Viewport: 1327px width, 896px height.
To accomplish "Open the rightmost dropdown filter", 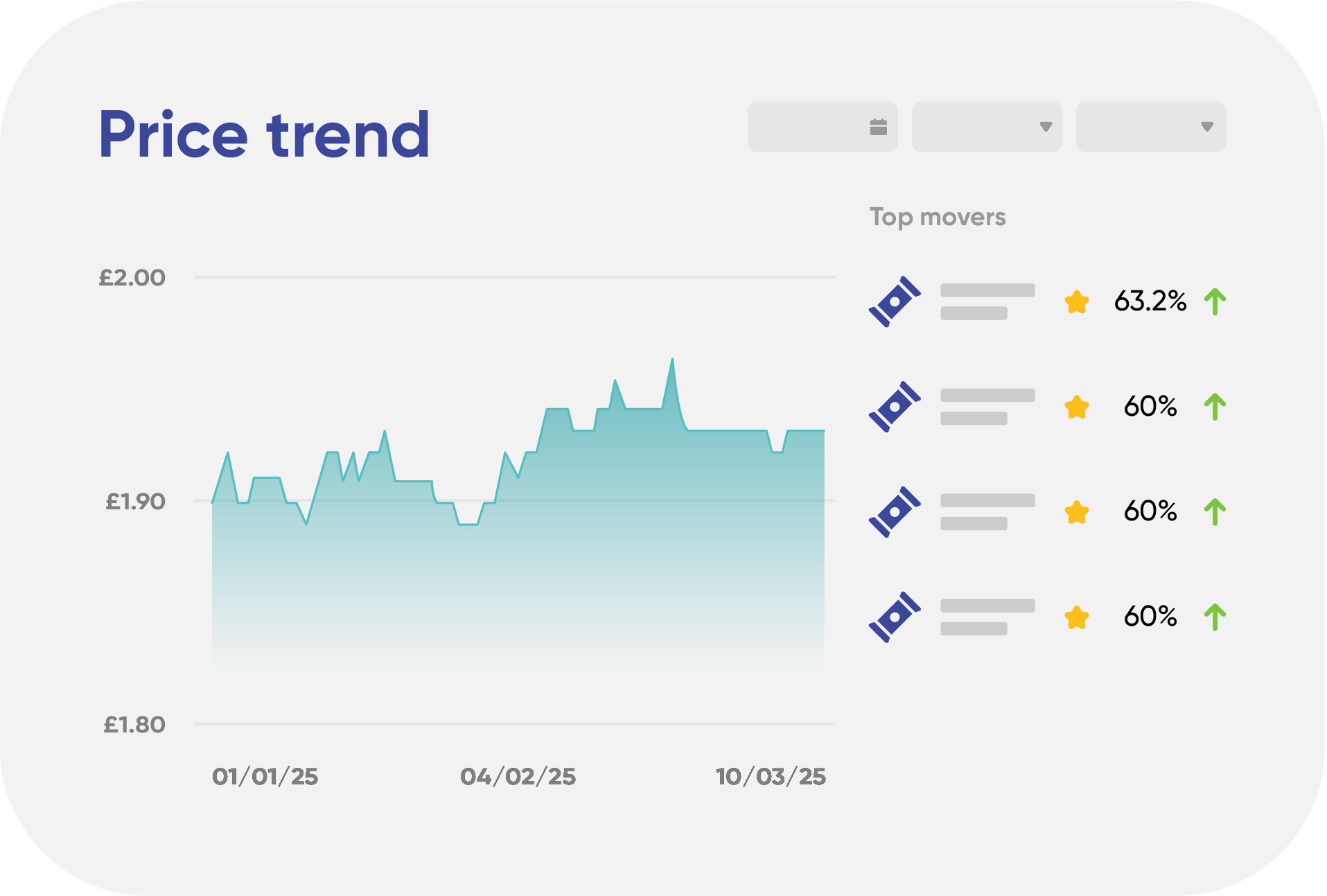I will pos(1150,127).
